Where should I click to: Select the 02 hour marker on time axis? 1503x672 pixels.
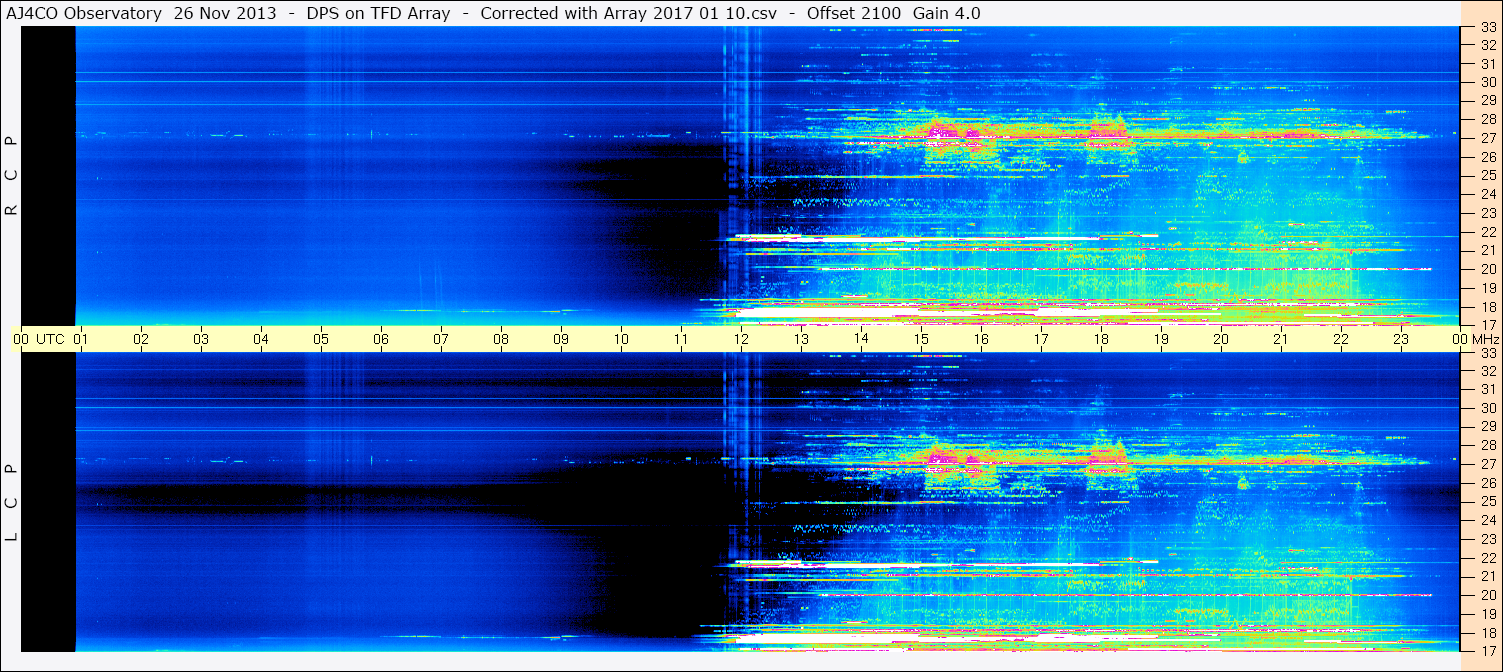[141, 339]
